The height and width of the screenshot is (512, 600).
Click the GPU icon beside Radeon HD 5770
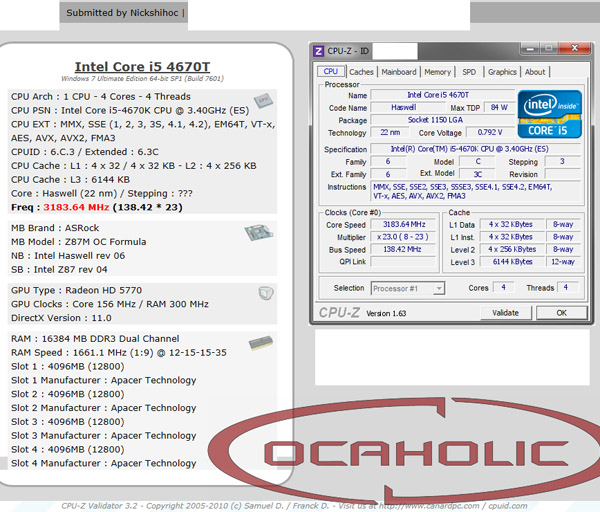tap(266, 293)
